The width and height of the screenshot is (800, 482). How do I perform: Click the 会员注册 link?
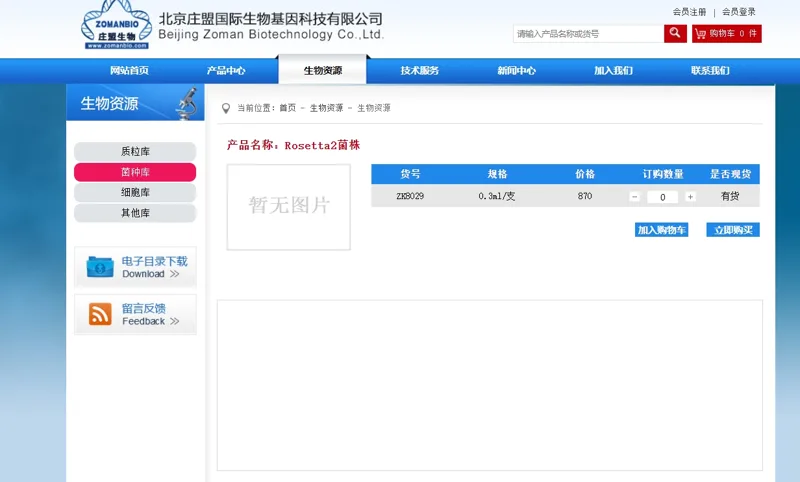pyautogui.click(x=689, y=12)
